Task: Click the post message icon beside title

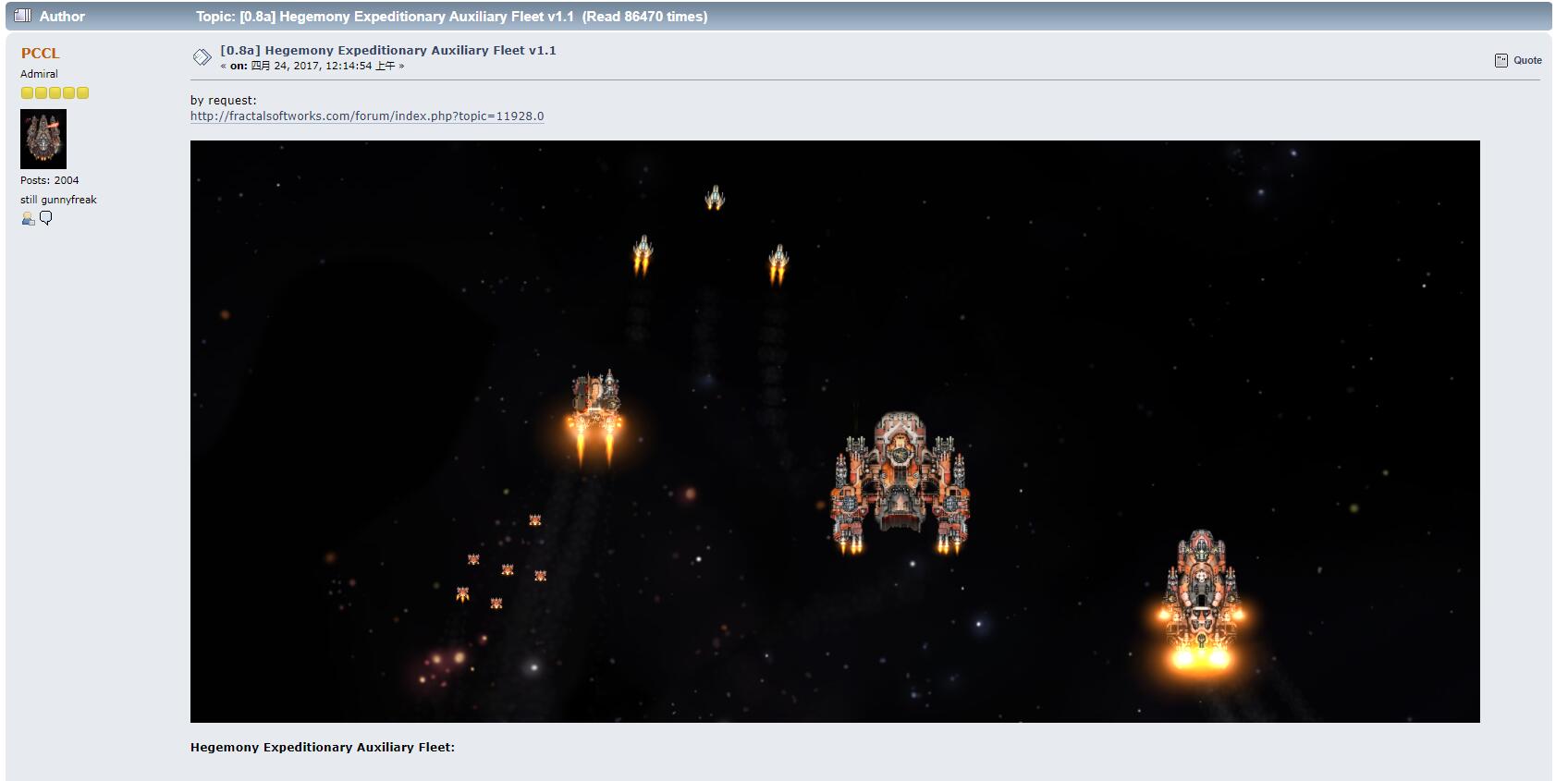Action: [x=202, y=57]
